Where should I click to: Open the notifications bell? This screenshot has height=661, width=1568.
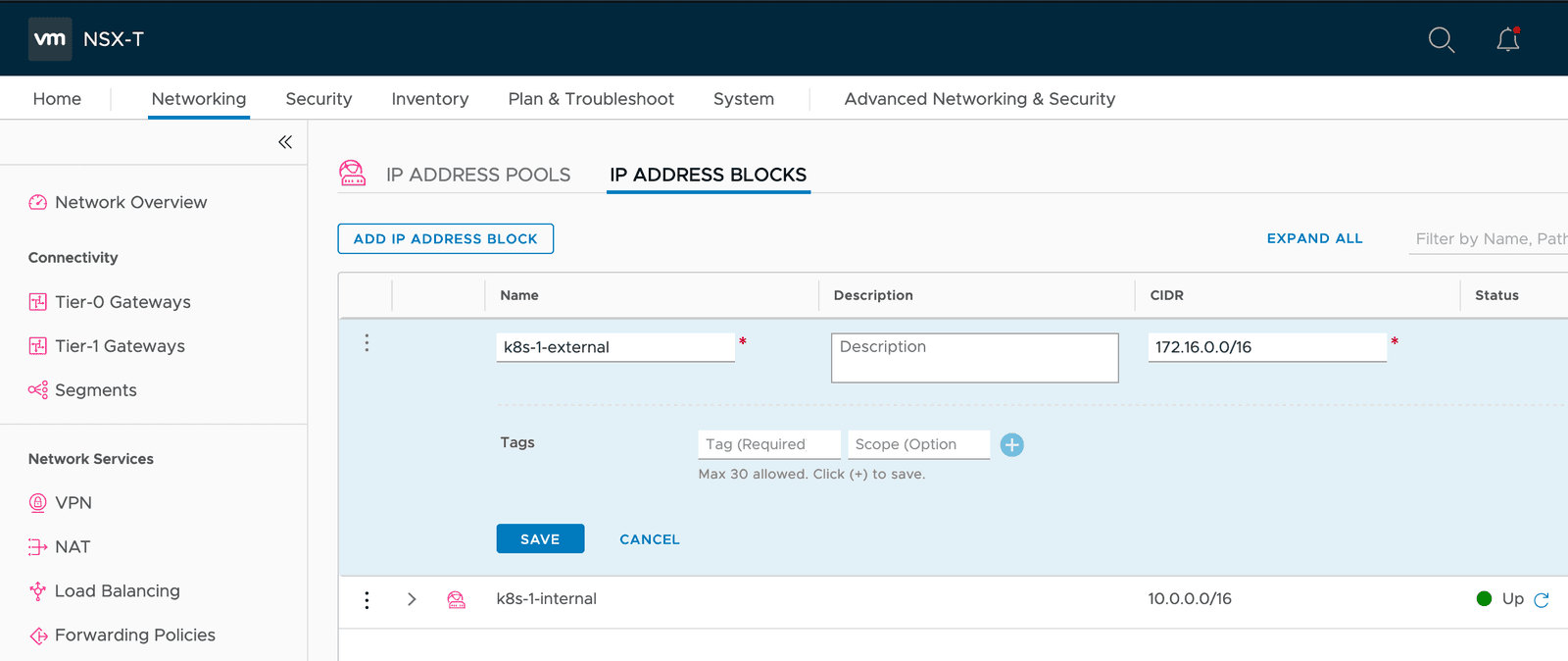tap(1508, 39)
